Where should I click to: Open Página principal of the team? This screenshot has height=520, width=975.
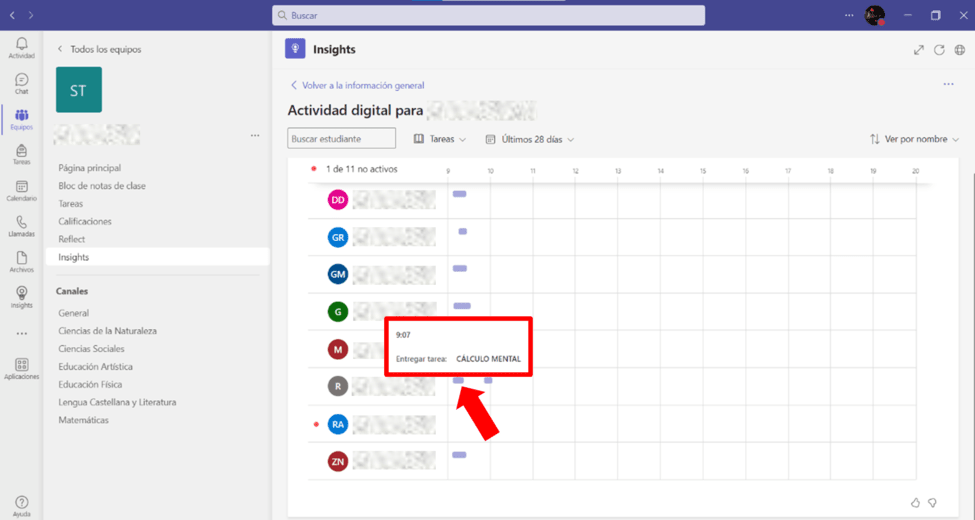point(90,168)
